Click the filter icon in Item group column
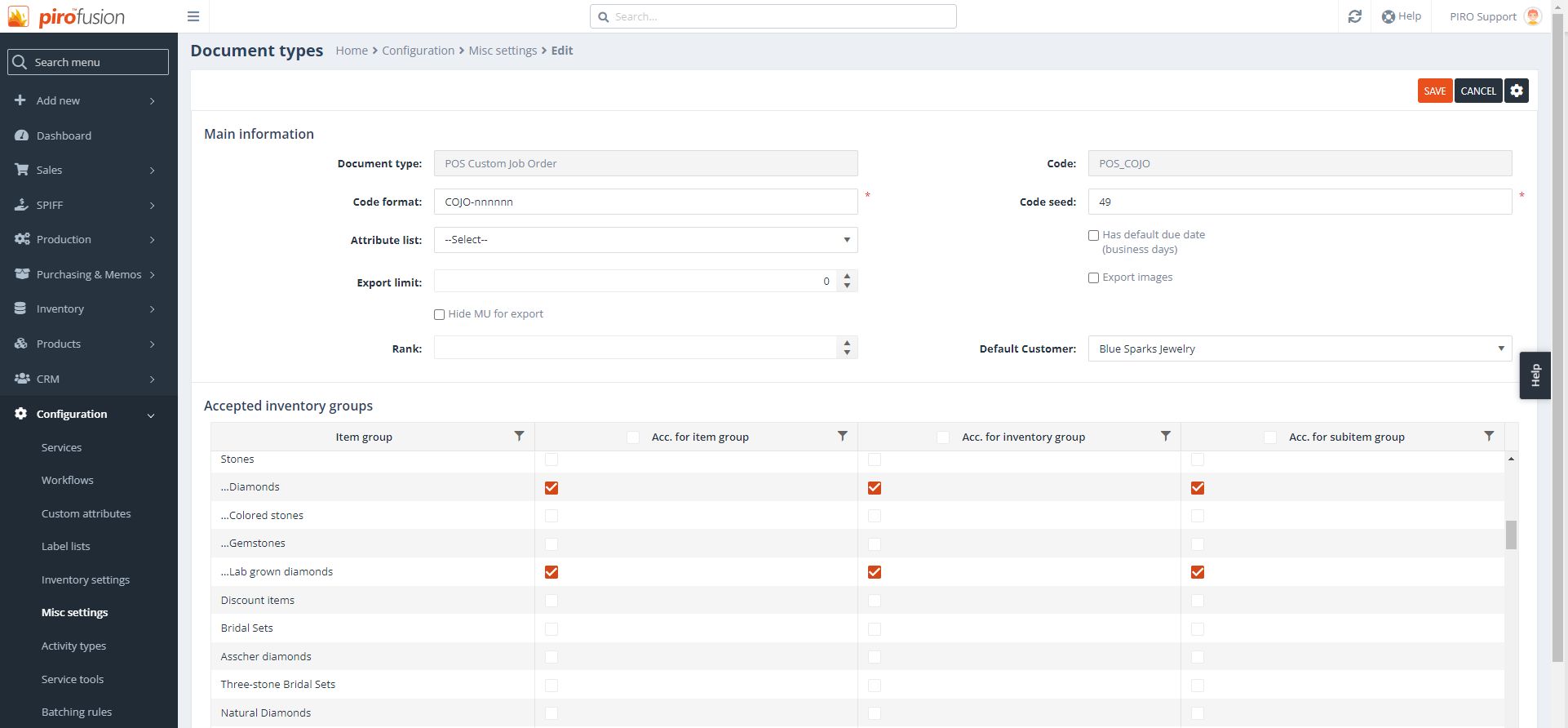 point(519,436)
